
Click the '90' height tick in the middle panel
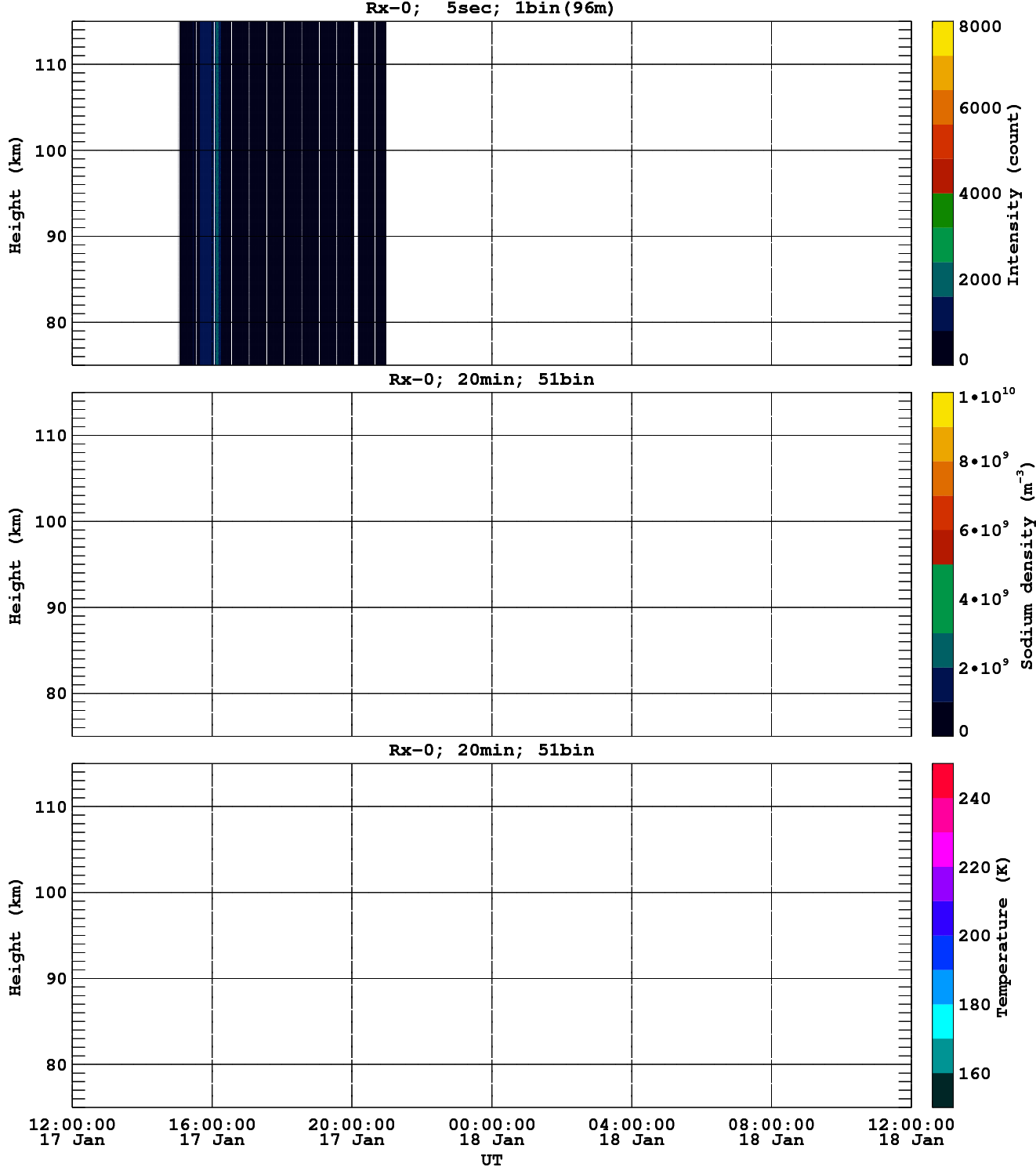coord(56,608)
